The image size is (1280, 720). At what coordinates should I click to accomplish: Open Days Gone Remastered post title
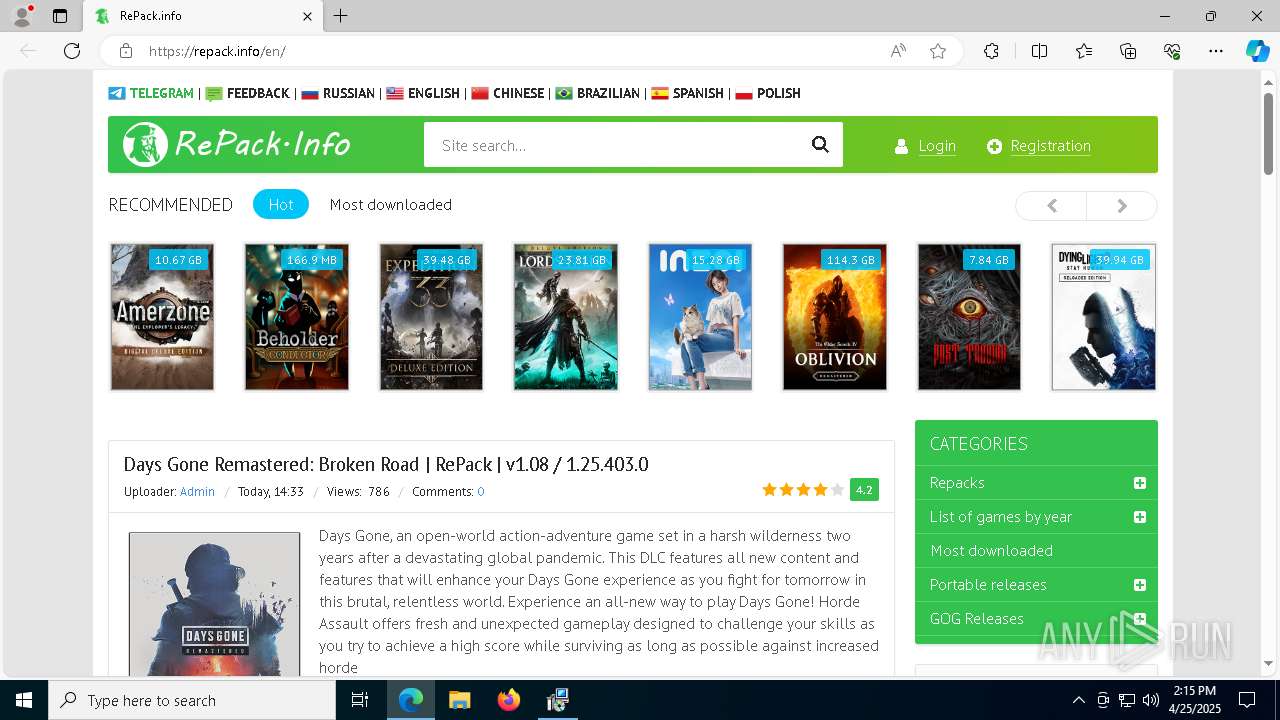coord(386,464)
